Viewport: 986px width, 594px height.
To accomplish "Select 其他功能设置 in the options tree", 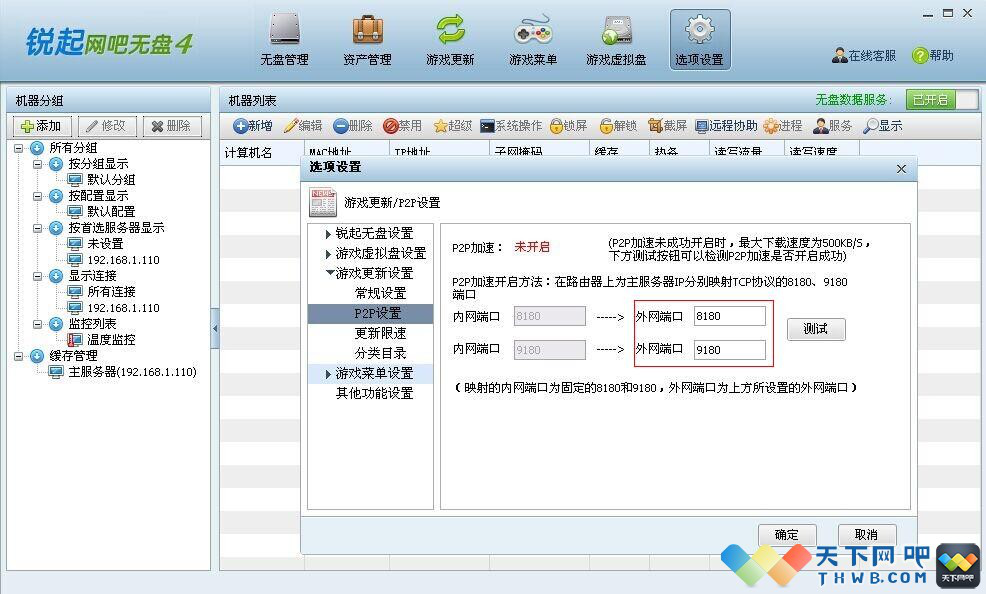I will 374,393.
